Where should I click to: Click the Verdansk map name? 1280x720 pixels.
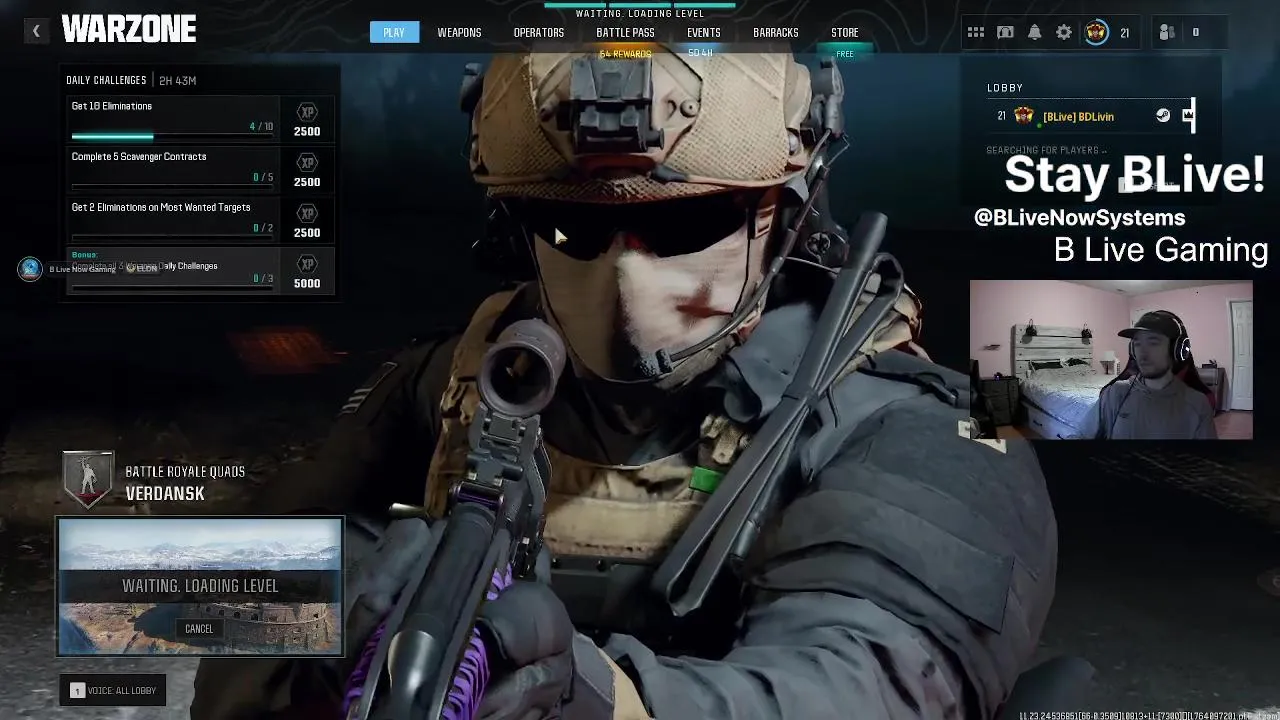pyautogui.click(x=165, y=493)
